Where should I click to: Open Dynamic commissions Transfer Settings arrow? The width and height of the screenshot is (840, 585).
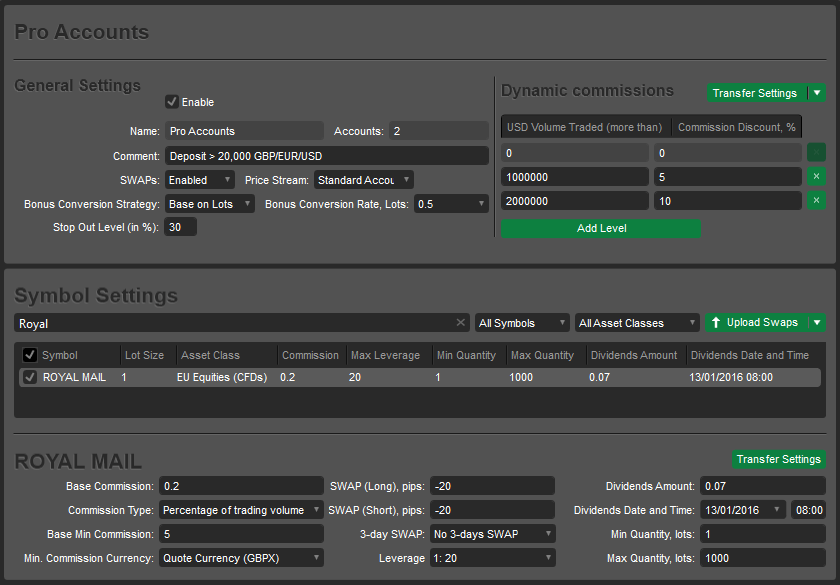pos(817,93)
